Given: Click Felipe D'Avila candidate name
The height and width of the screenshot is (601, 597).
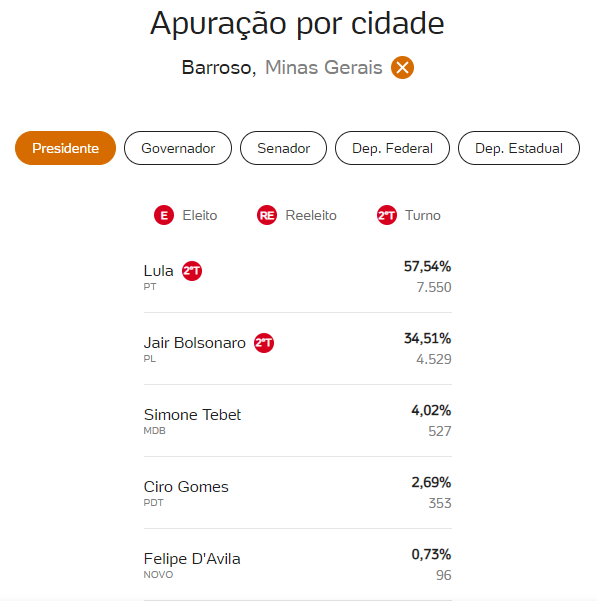Looking at the screenshot, I should pos(192,559).
